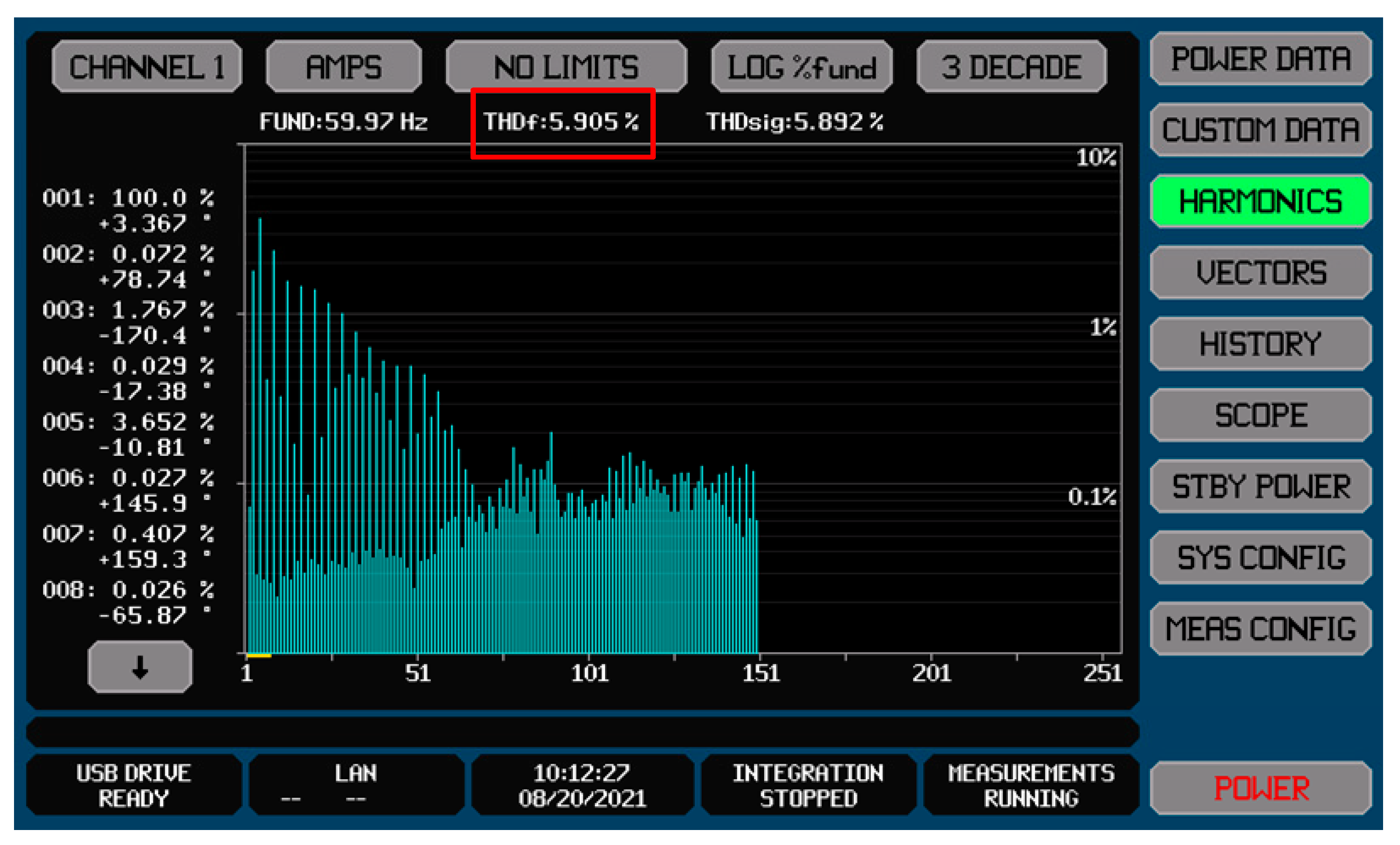Open the SCOPE waveform view
Viewport: 1400px width, 845px height.
point(1260,415)
